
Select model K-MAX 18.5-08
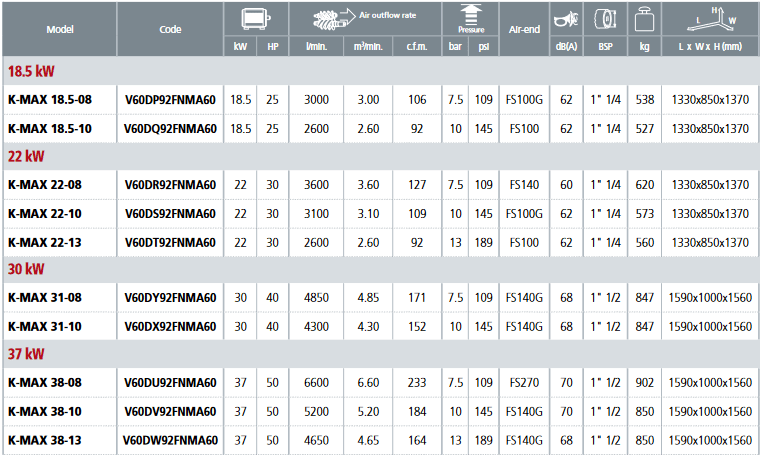tap(50, 100)
